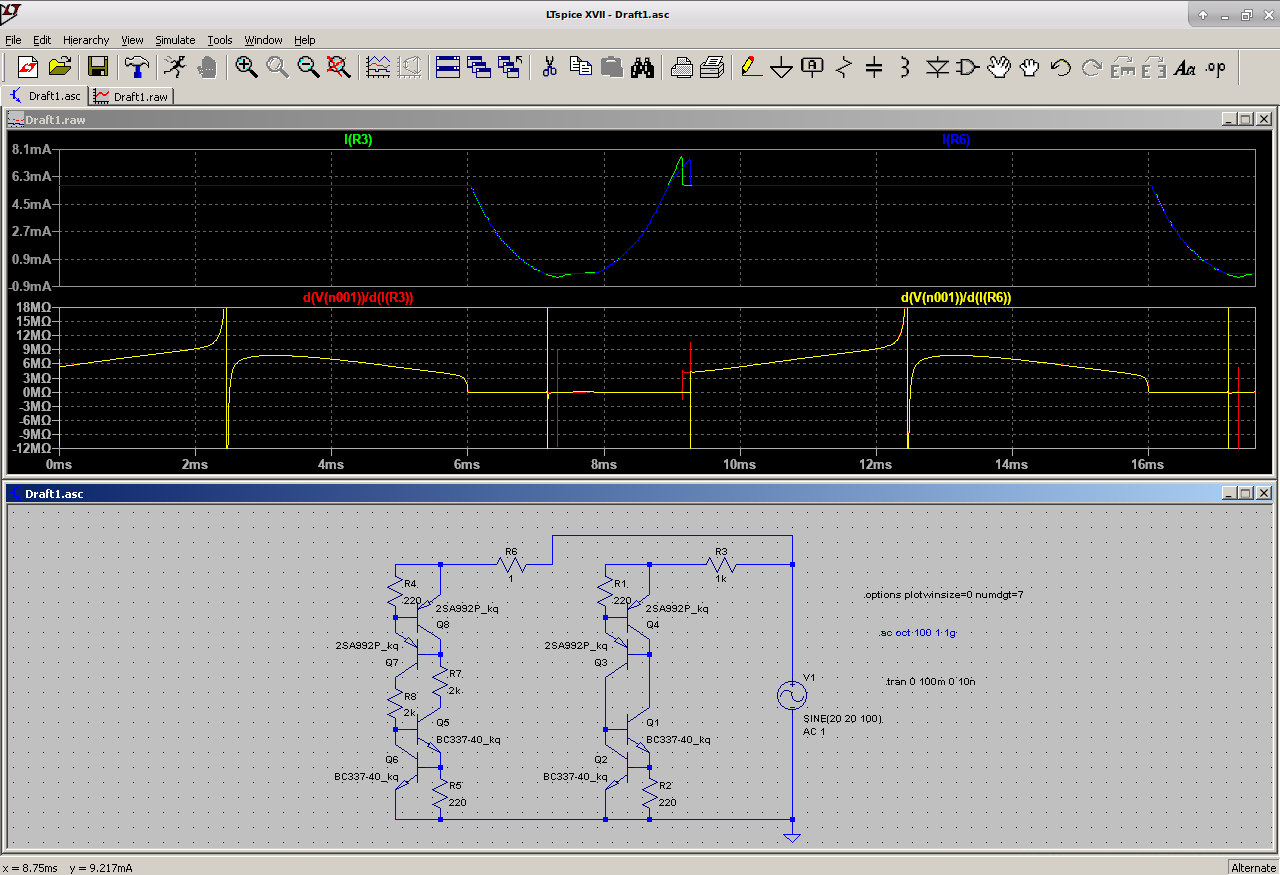1280x875 pixels.
Task: Place a diode from toolbar
Action: 937,67
